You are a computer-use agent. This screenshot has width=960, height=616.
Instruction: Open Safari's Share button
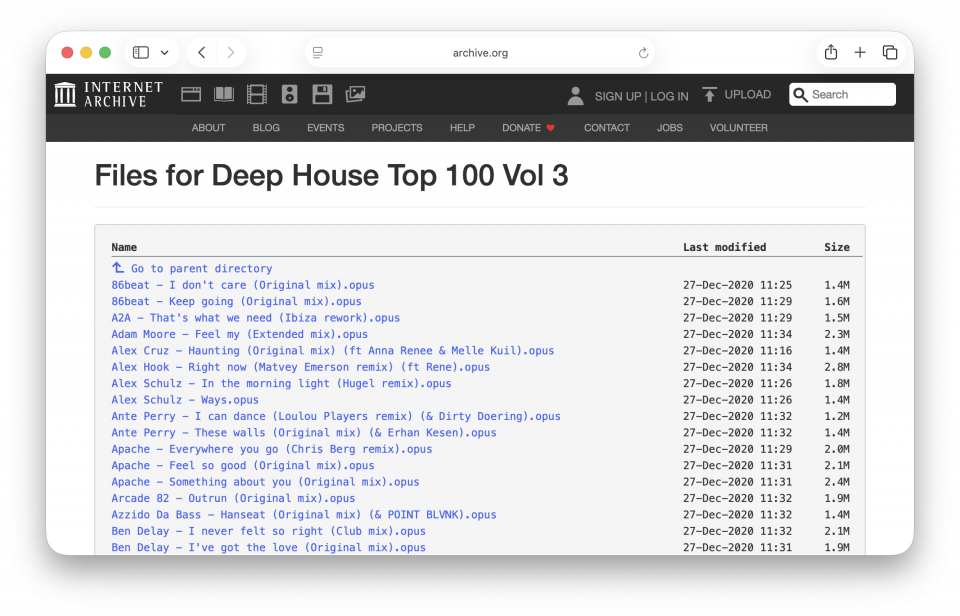click(x=830, y=53)
